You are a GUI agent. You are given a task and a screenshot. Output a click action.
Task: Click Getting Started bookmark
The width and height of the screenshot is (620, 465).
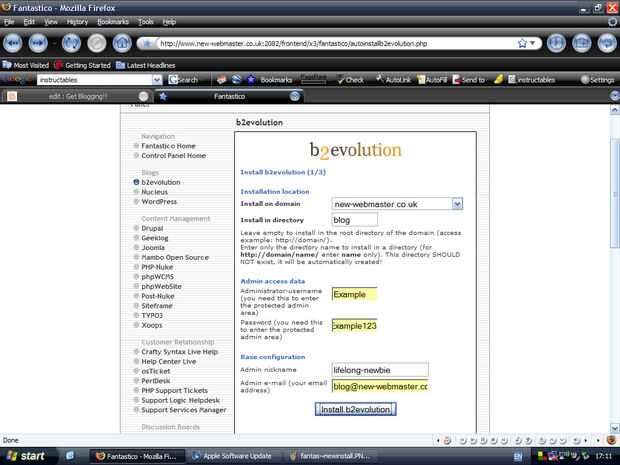point(83,65)
